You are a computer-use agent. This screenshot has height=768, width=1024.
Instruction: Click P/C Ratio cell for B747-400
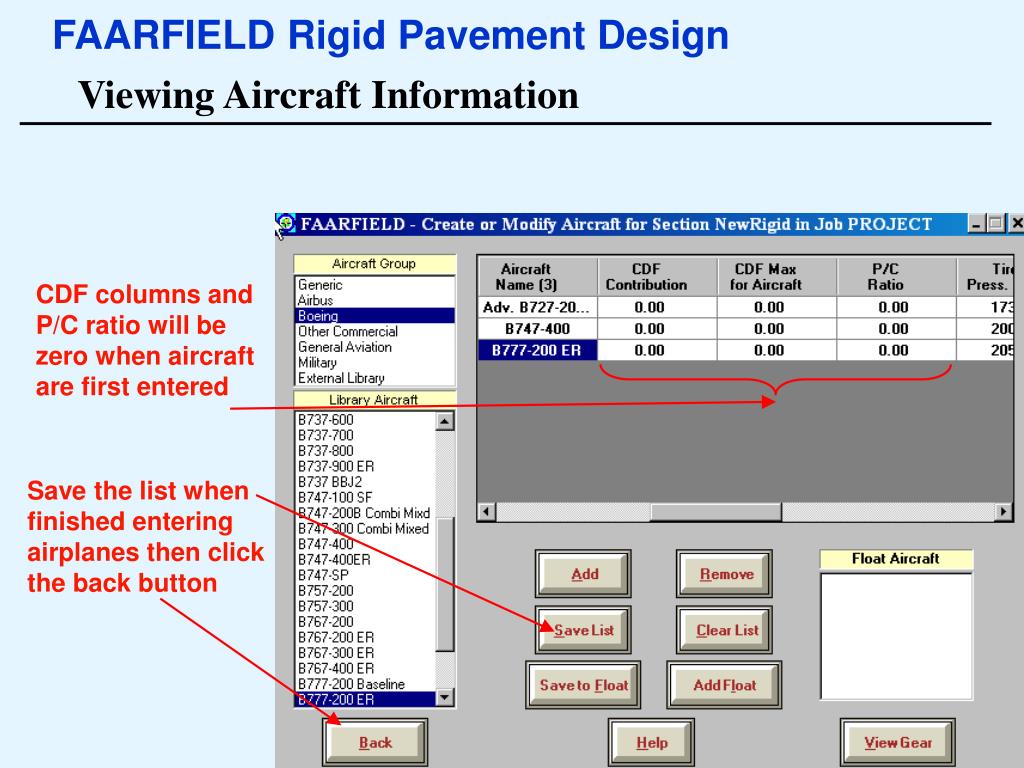pyautogui.click(x=897, y=329)
